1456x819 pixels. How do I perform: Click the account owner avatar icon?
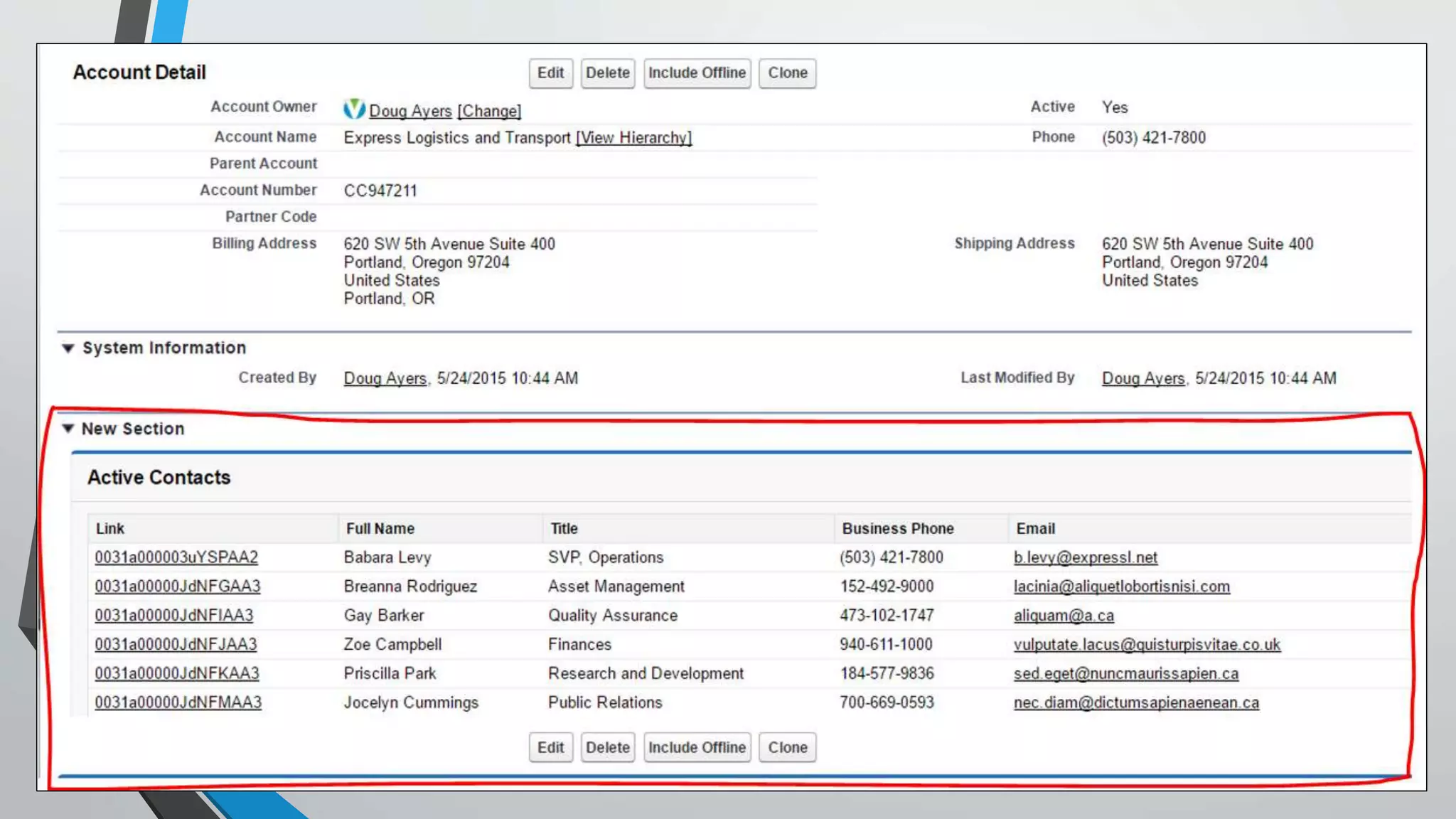pos(354,109)
